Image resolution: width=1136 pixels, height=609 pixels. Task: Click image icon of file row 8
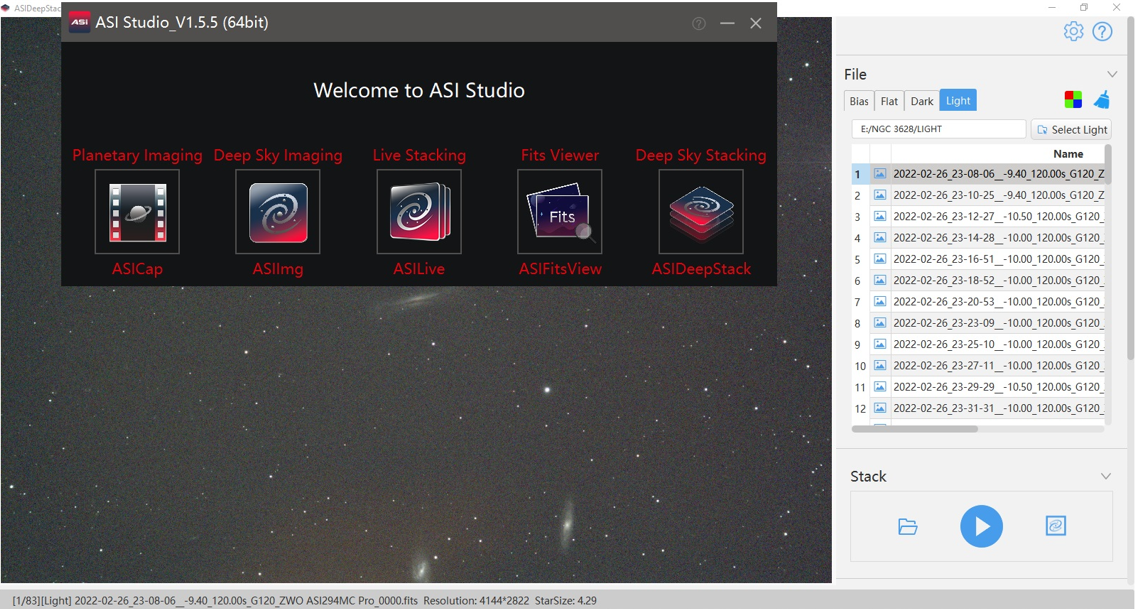[880, 323]
